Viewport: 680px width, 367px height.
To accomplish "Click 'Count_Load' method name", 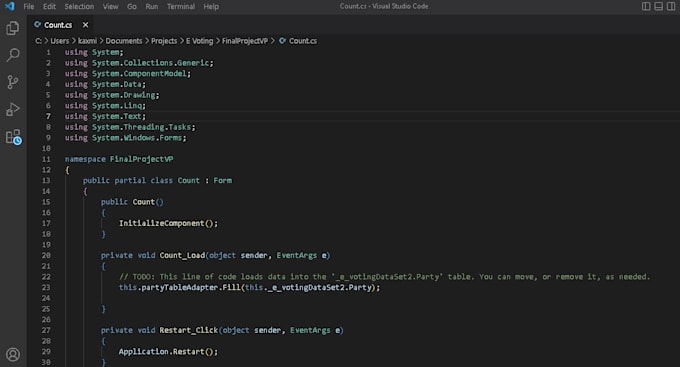I will coord(182,256).
